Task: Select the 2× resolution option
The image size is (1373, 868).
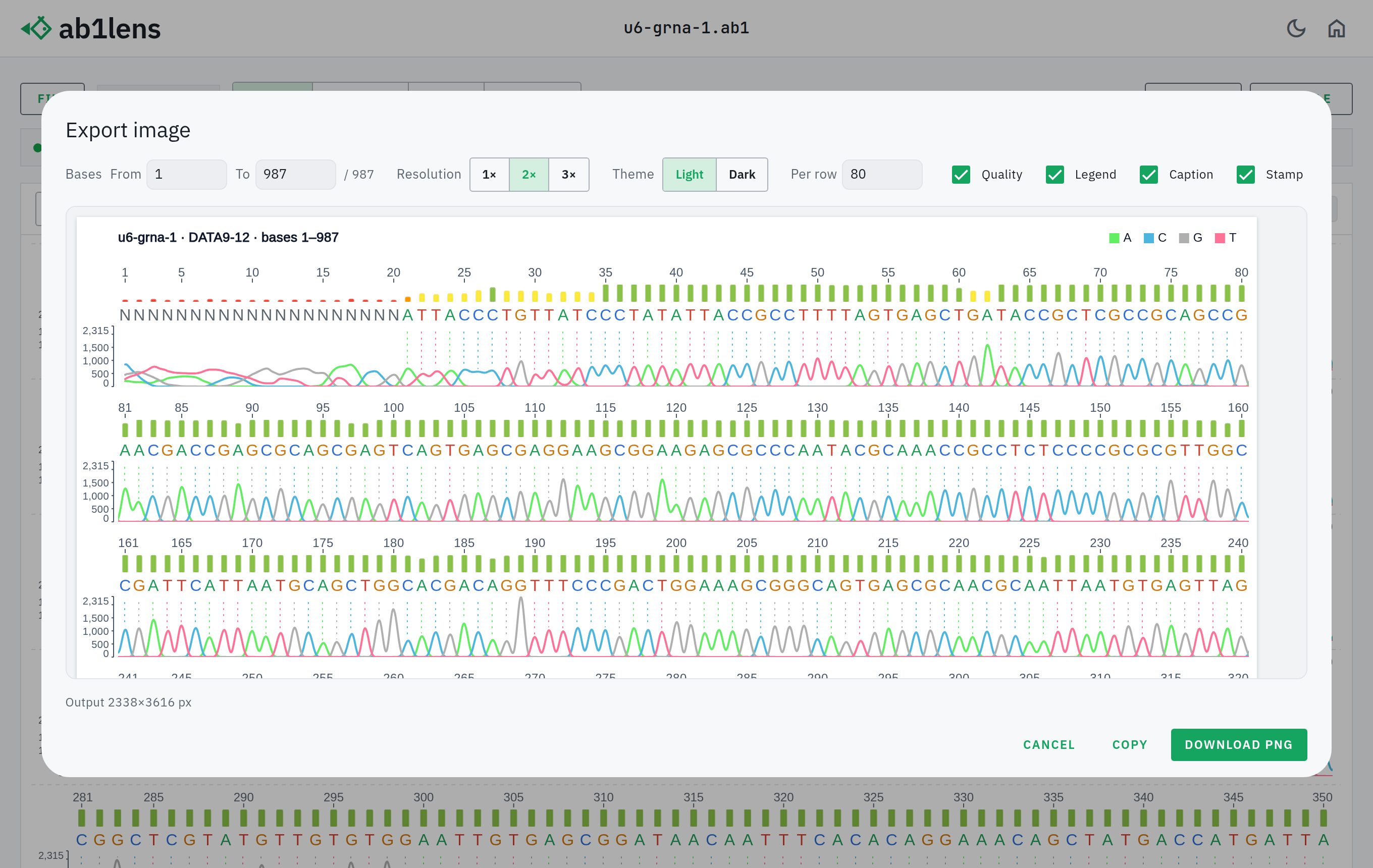Action: [x=529, y=175]
